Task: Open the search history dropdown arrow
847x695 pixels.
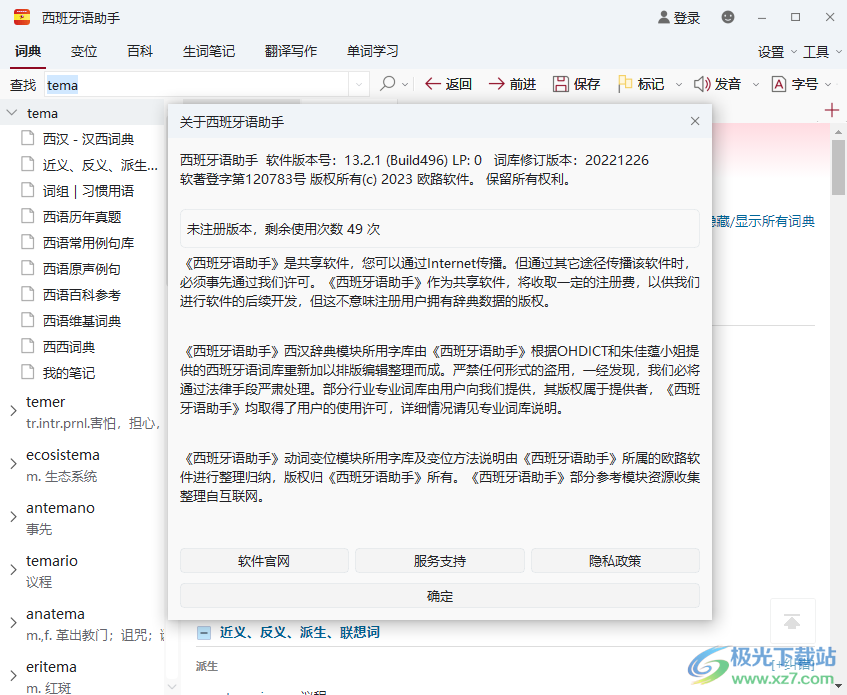Action: click(x=359, y=85)
